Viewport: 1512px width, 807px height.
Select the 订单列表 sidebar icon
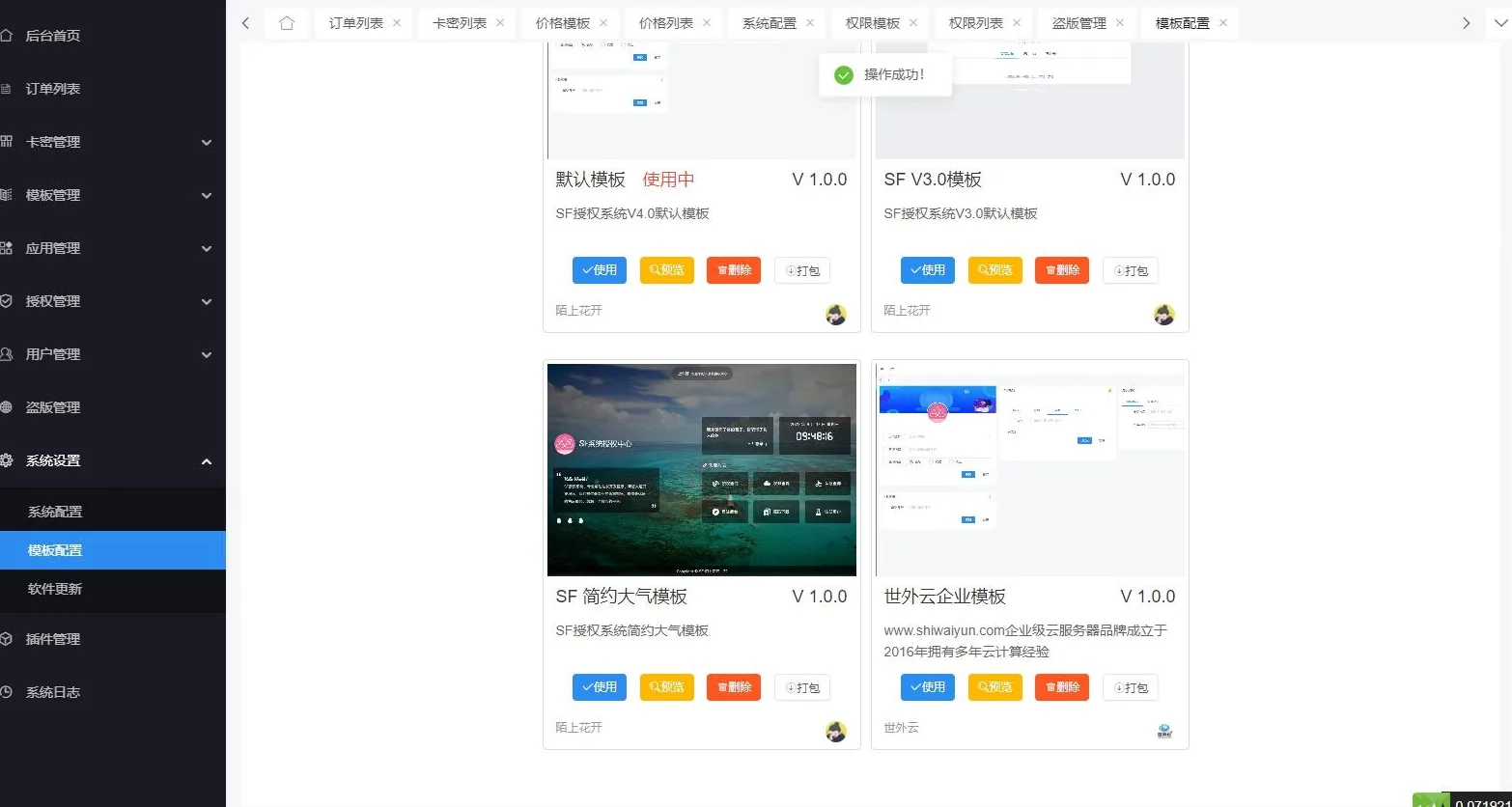(14, 88)
